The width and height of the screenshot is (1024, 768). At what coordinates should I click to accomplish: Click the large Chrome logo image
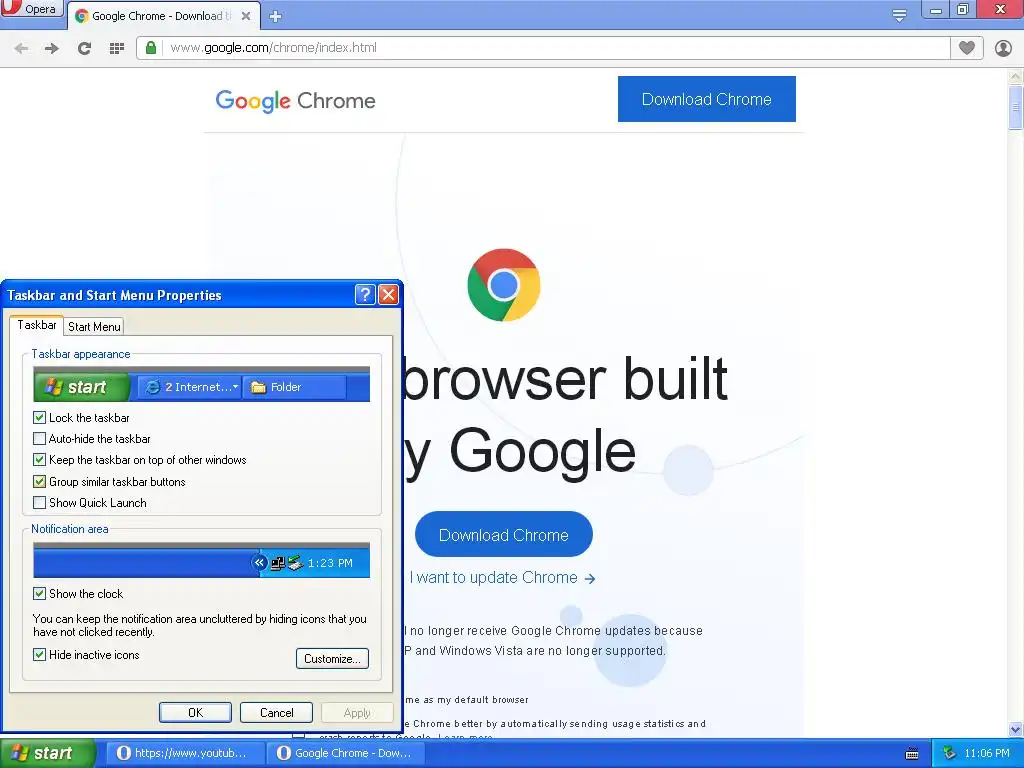point(504,285)
